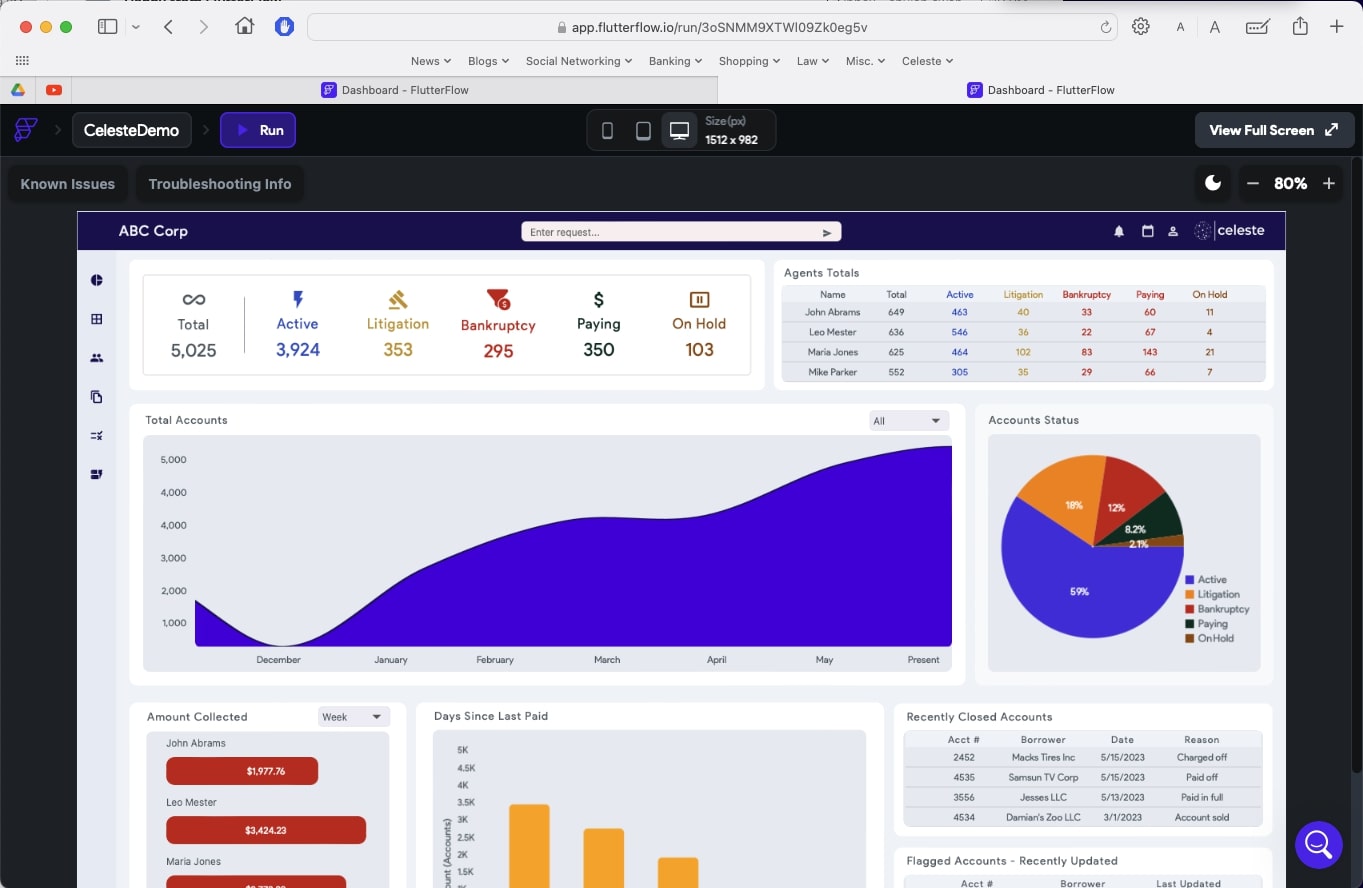Screen dimensions: 1363x888
Task: Open the documents copy sidebar icon
Action: pos(97,397)
